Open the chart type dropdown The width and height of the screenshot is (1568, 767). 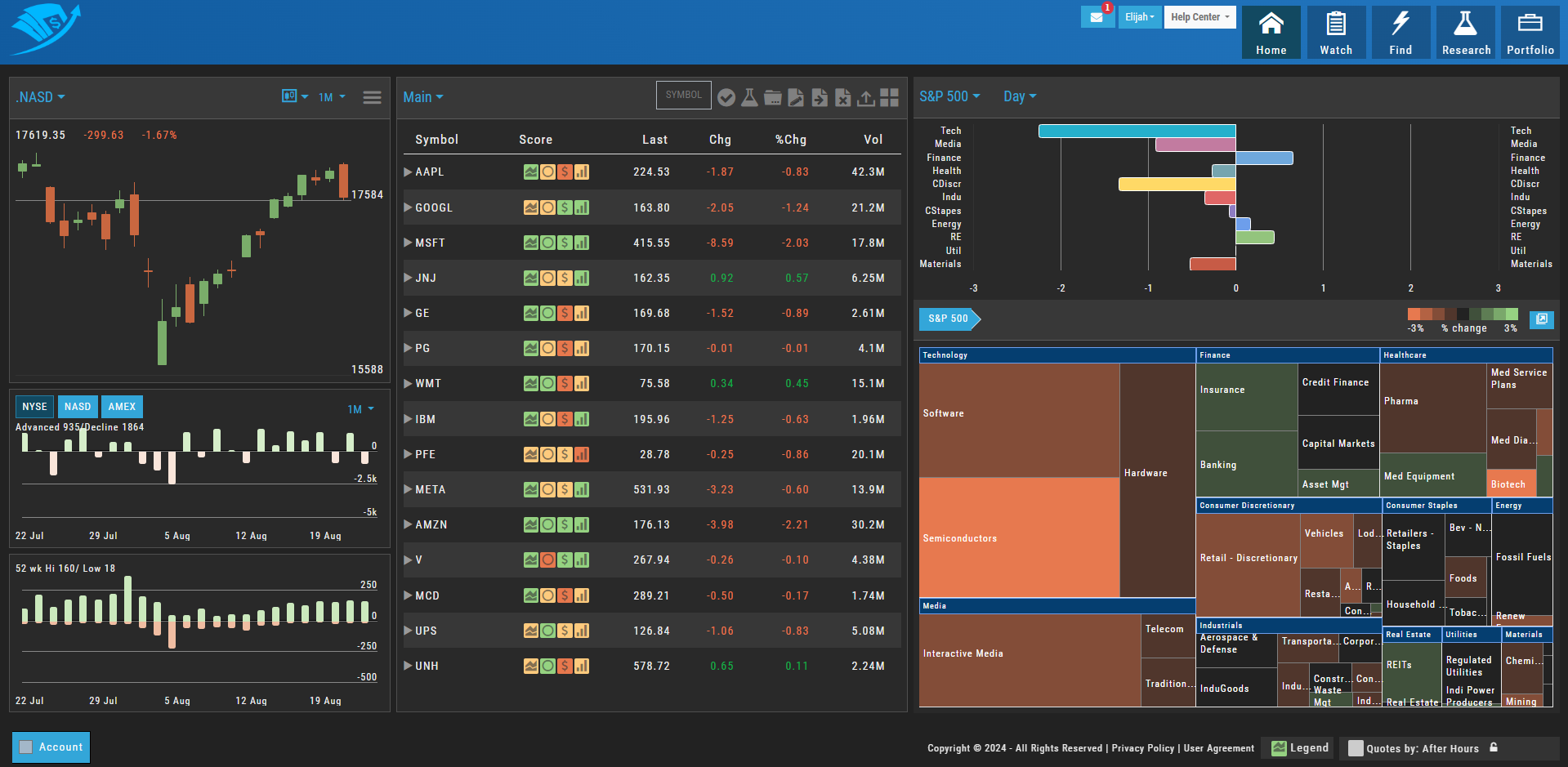coord(295,96)
